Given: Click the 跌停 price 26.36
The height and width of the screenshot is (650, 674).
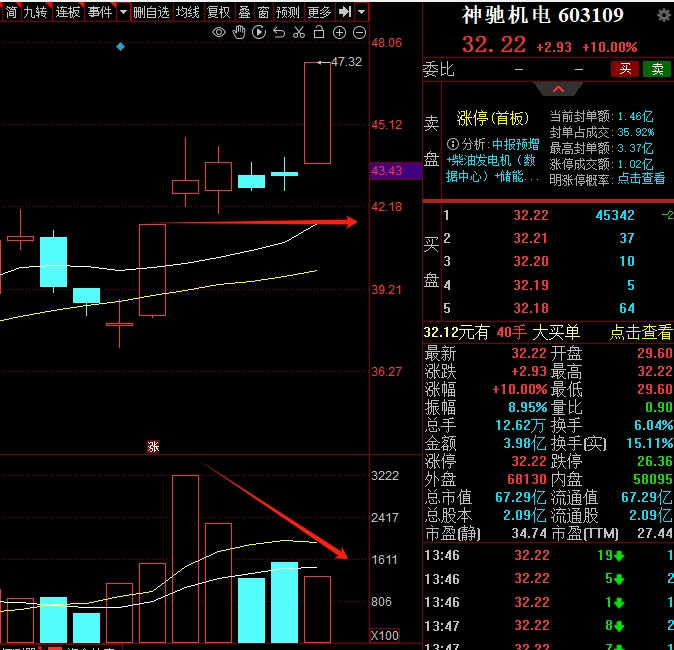Looking at the screenshot, I should click(655, 461).
